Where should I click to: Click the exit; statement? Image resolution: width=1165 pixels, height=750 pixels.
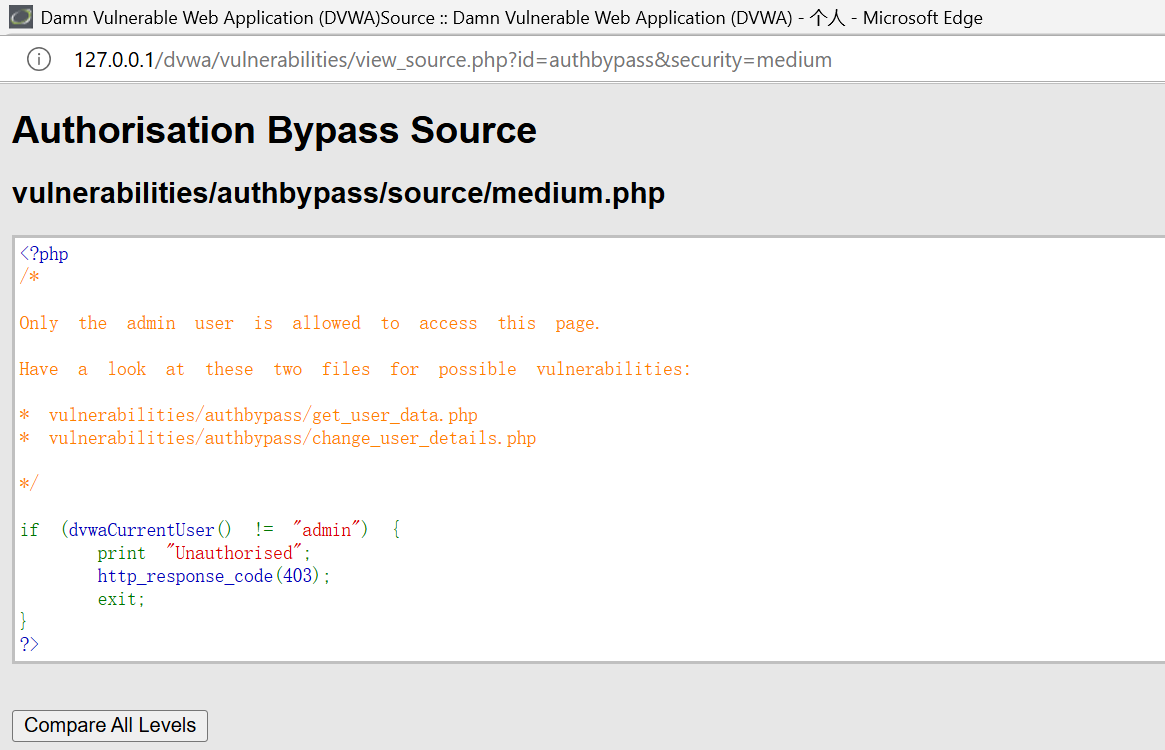click(121, 599)
